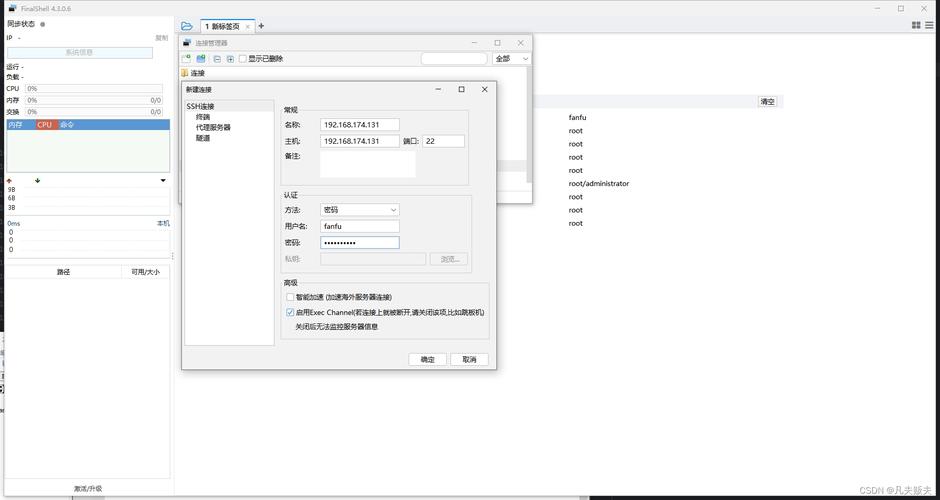The width and height of the screenshot is (940, 500).
Task: Collapse all with the minus icon in 连接管理器
Action: click(217, 59)
